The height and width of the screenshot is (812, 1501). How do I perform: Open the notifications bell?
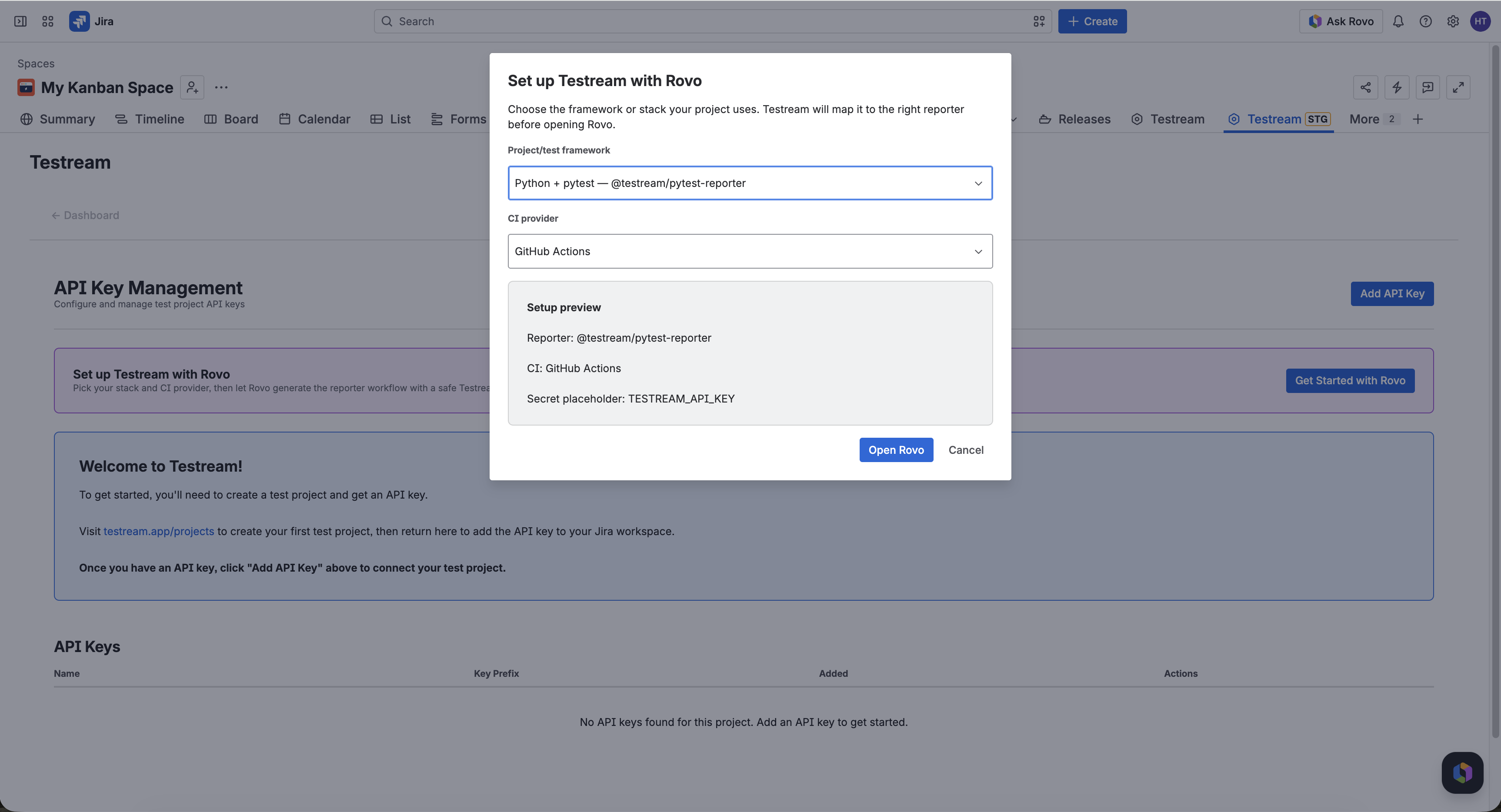pyautogui.click(x=1398, y=22)
